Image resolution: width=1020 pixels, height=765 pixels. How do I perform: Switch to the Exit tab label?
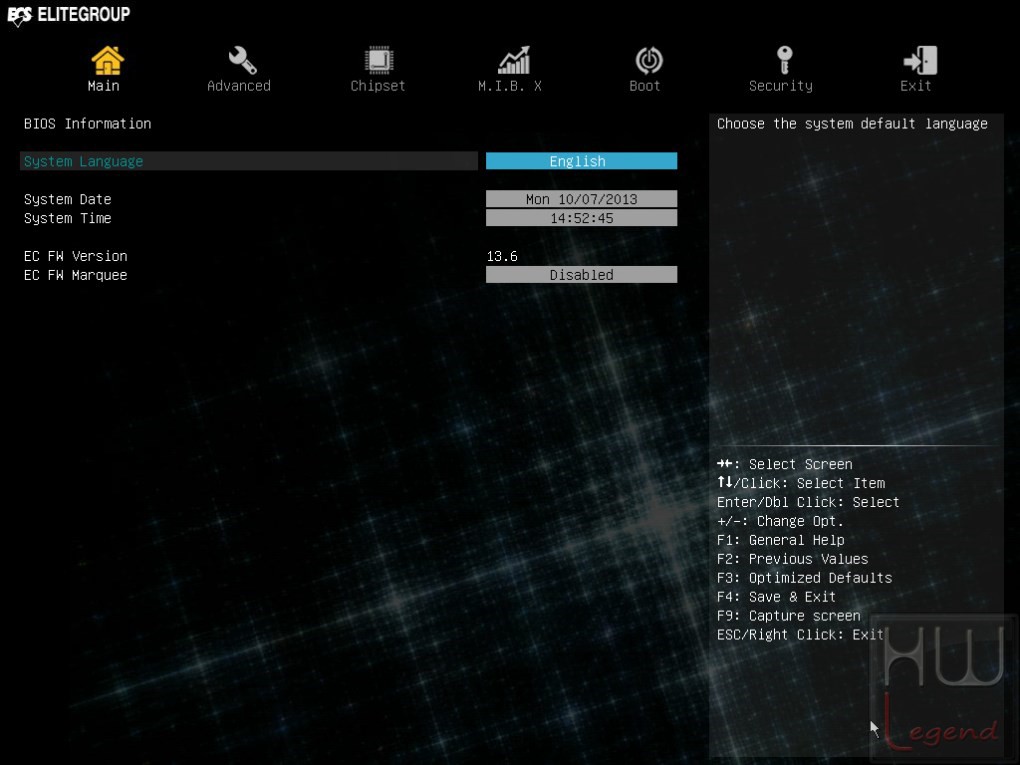(x=915, y=86)
